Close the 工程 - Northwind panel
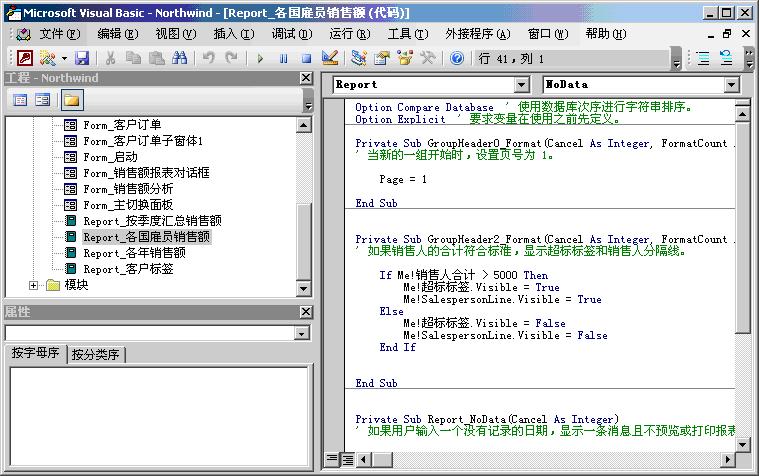The image size is (759, 476). tap(306, 77)
